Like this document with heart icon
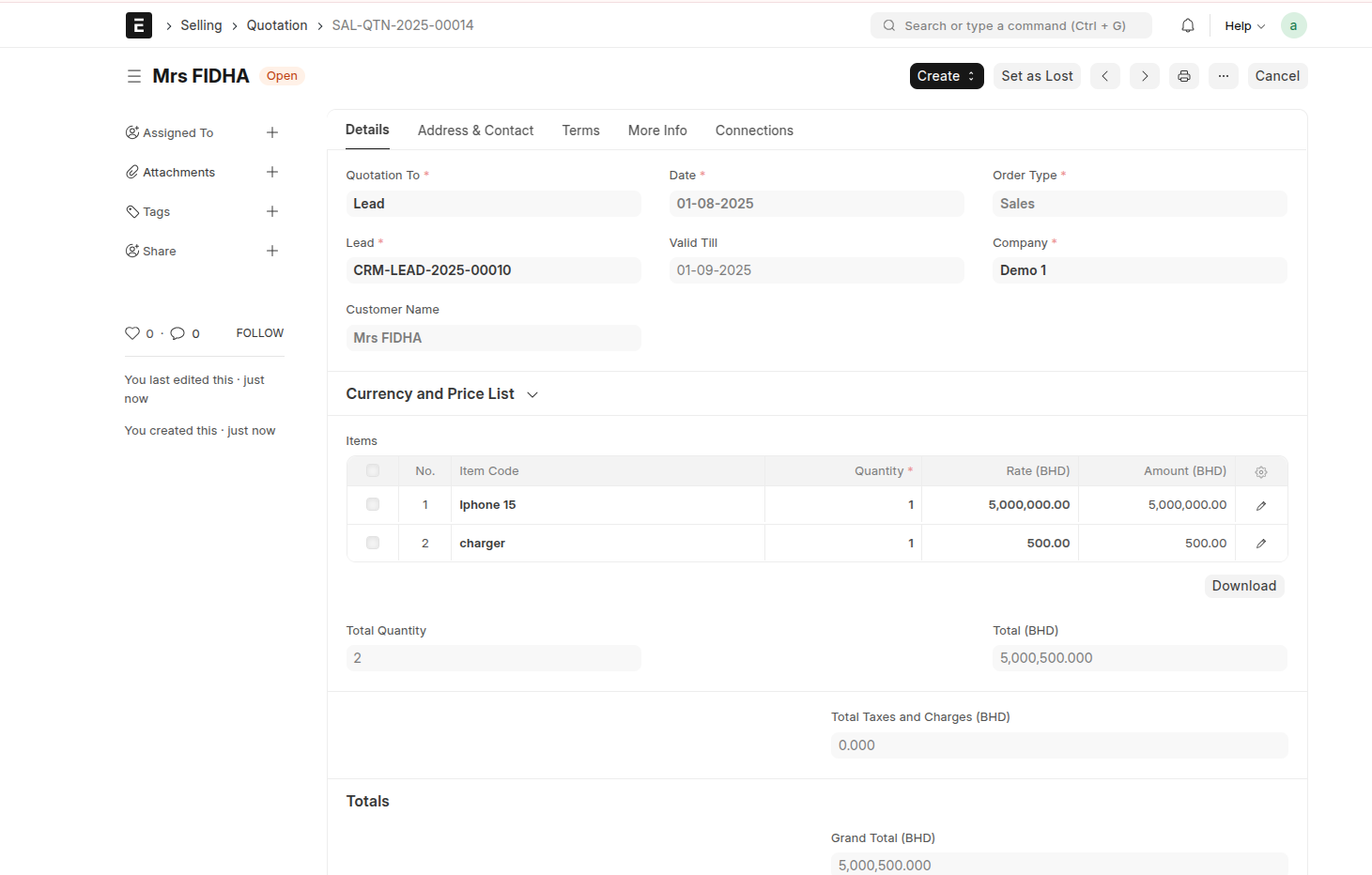Viewport: 1372px width, 875px height. pos(132,333)
